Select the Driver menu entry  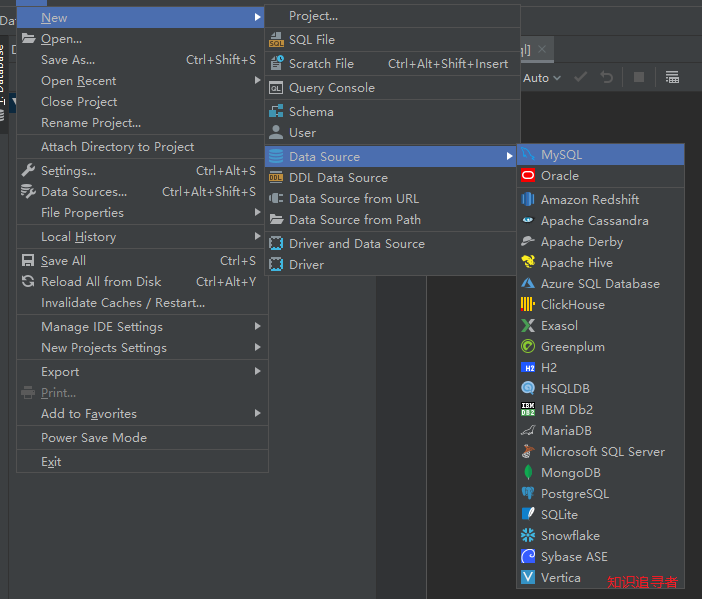click(390, 265)
